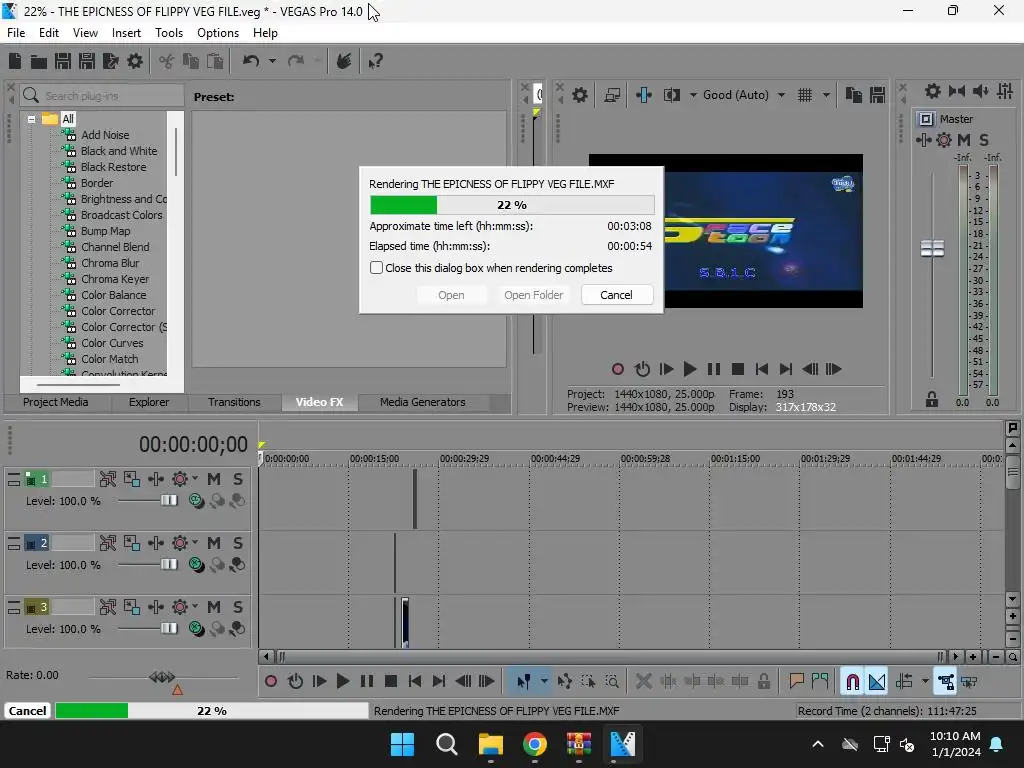The image size is (1024, 768).
Task: Click the playback Rate slider handle
Action: point(162,677)
